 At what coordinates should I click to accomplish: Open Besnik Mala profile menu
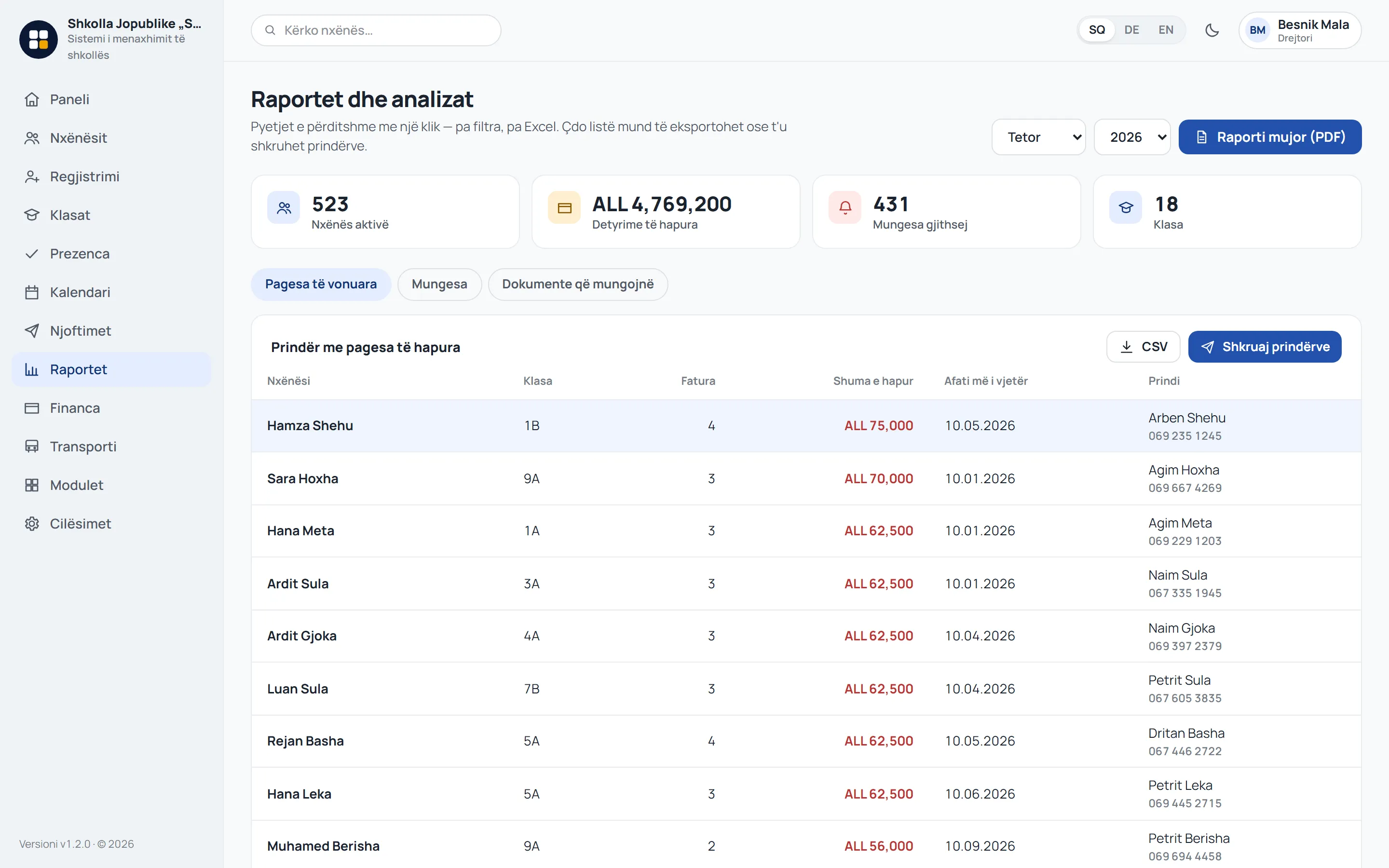coord(1299,30)
